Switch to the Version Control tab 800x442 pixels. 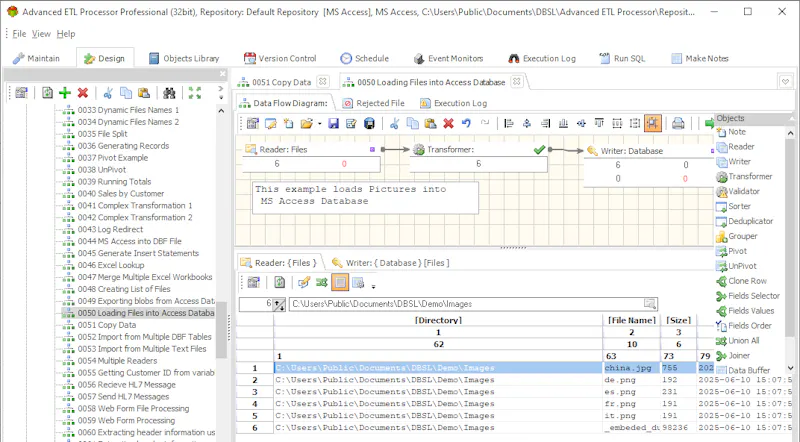point(280,58)
